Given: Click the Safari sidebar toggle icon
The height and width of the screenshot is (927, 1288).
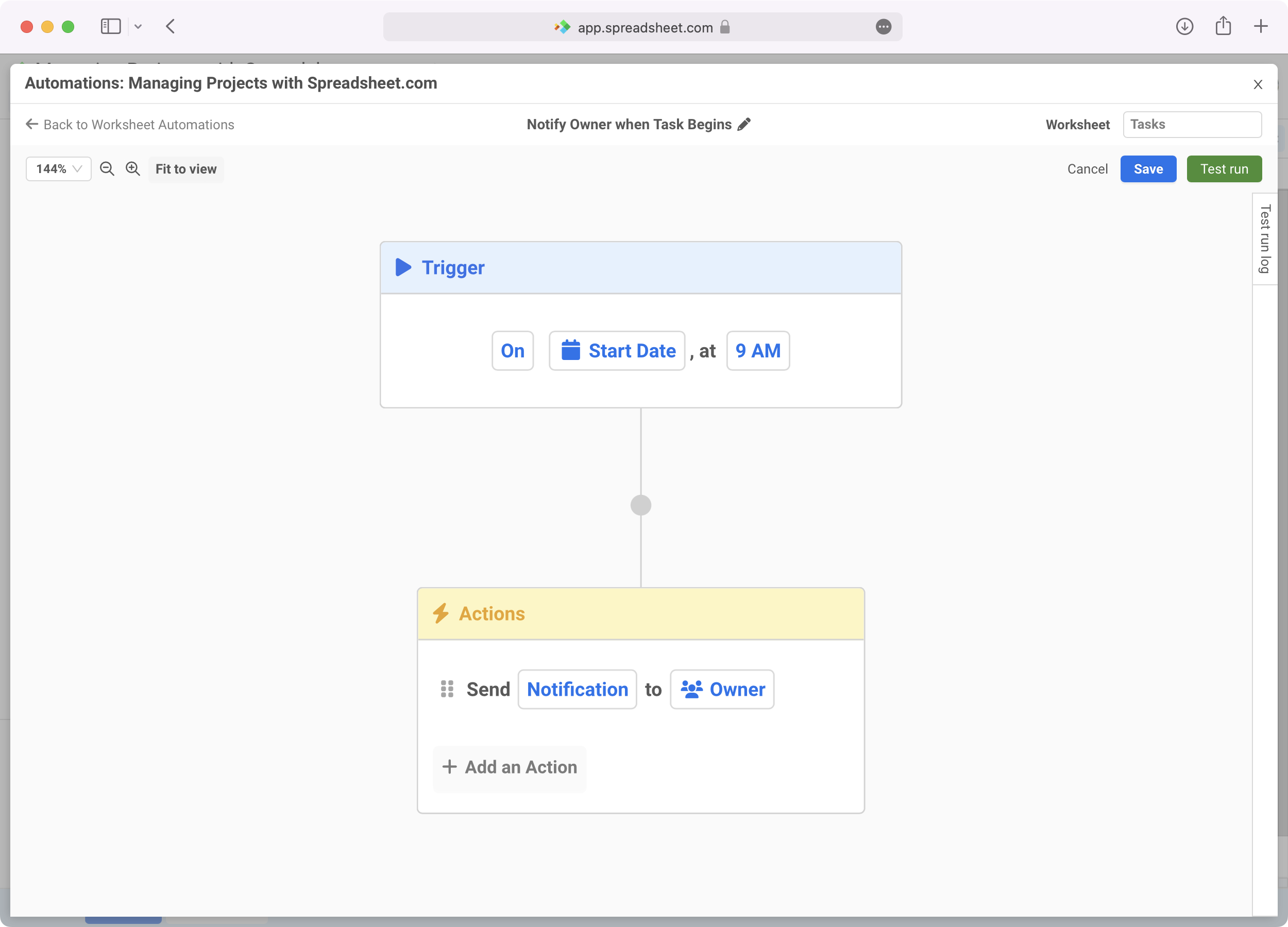Looking at the screenshot, I should [x=111, y=27].
